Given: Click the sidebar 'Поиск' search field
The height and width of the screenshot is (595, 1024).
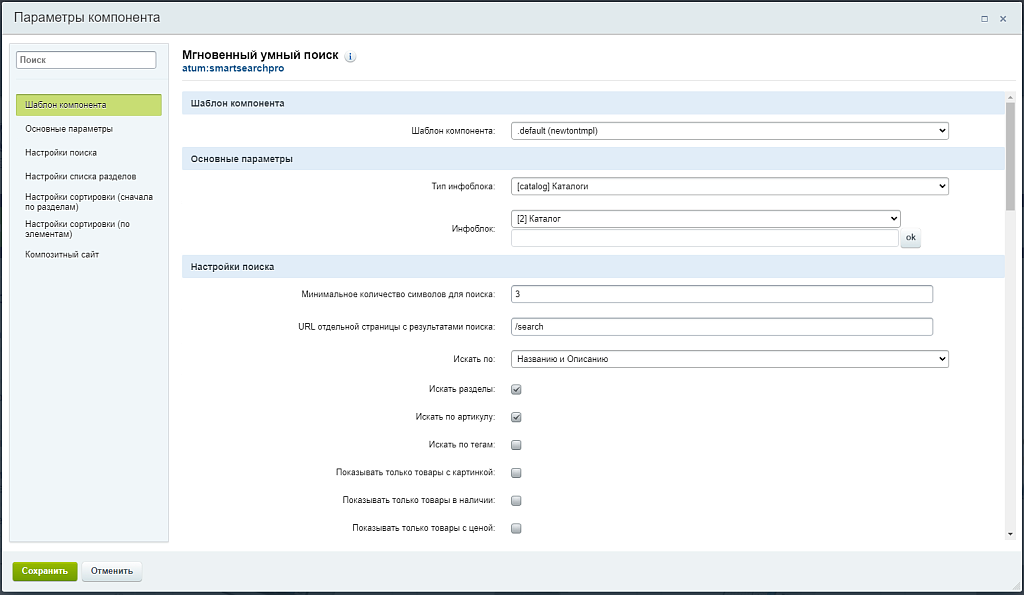Looking at the screenshot, I should [87, 60].
